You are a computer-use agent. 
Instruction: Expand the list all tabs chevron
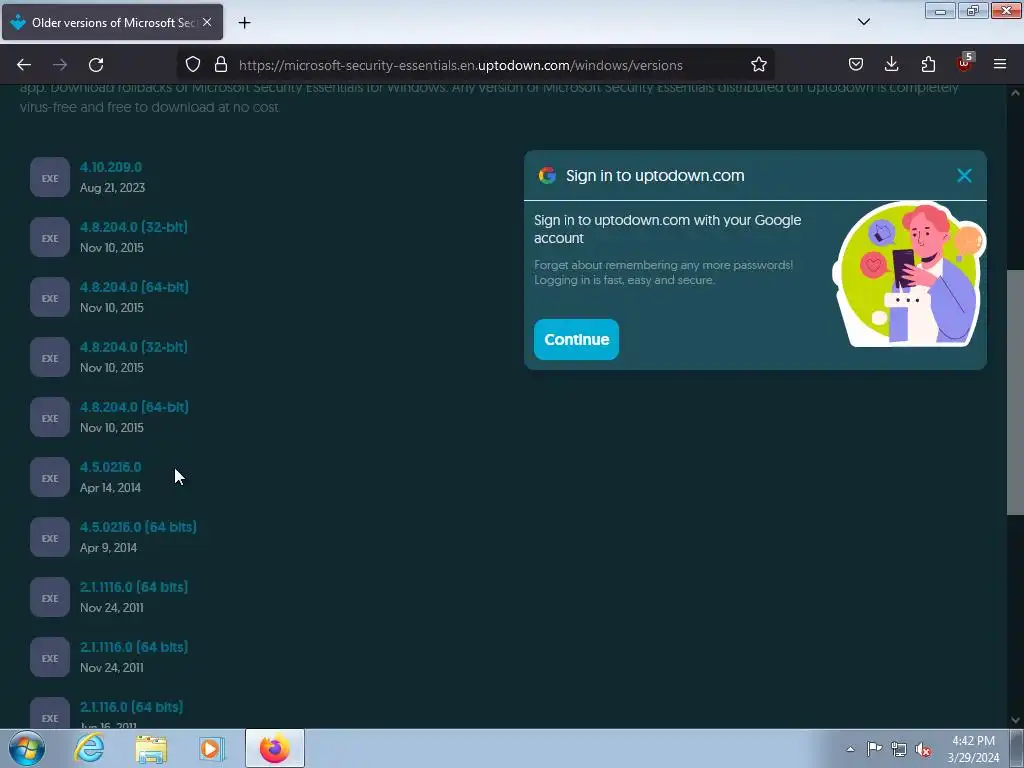click(863, 22)
